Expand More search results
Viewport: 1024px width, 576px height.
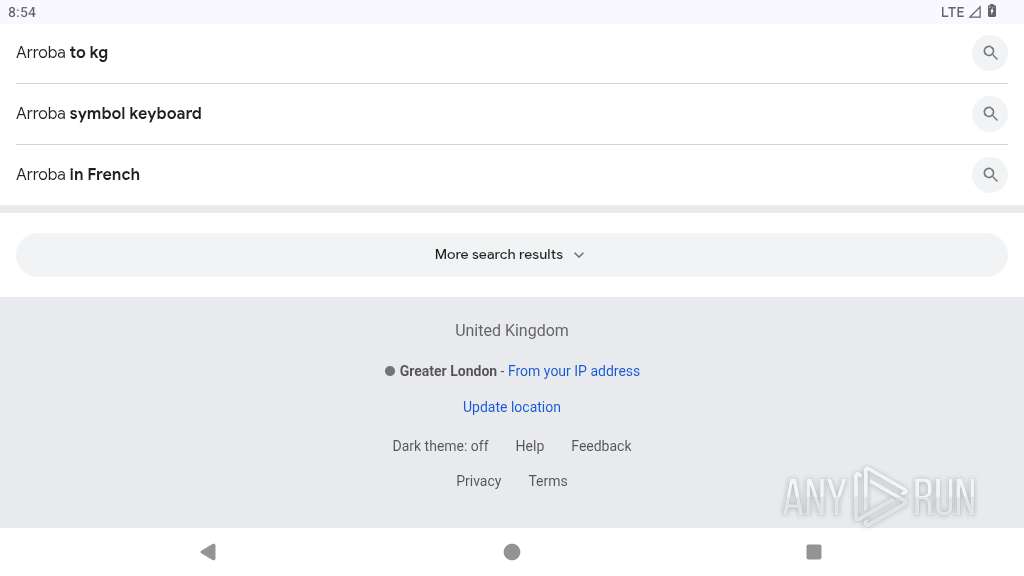click(x=511, y=255)
